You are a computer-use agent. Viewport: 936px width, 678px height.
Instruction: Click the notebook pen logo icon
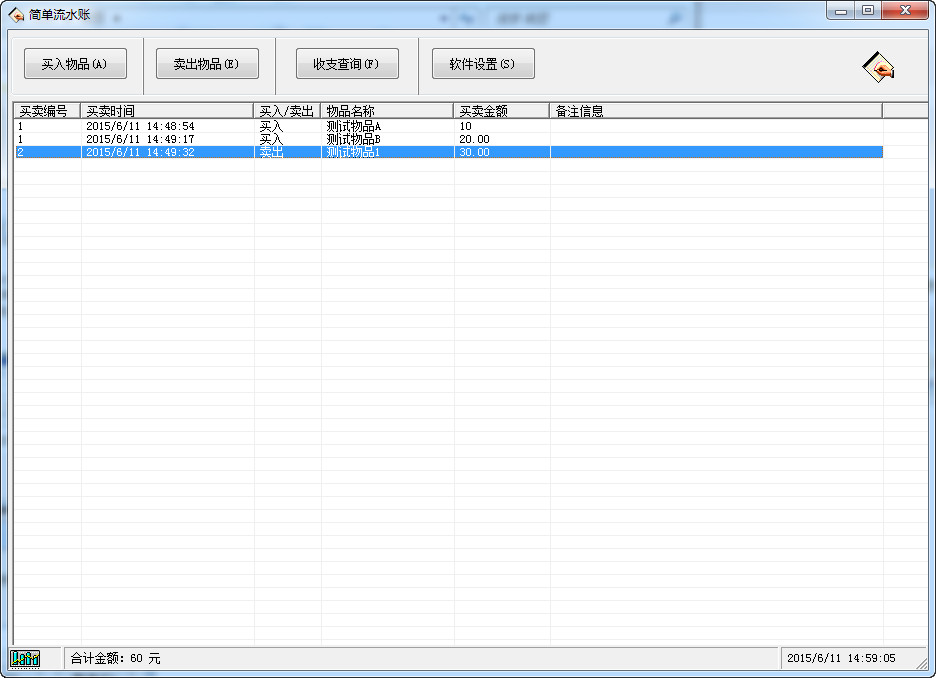(x=878, y=67)
